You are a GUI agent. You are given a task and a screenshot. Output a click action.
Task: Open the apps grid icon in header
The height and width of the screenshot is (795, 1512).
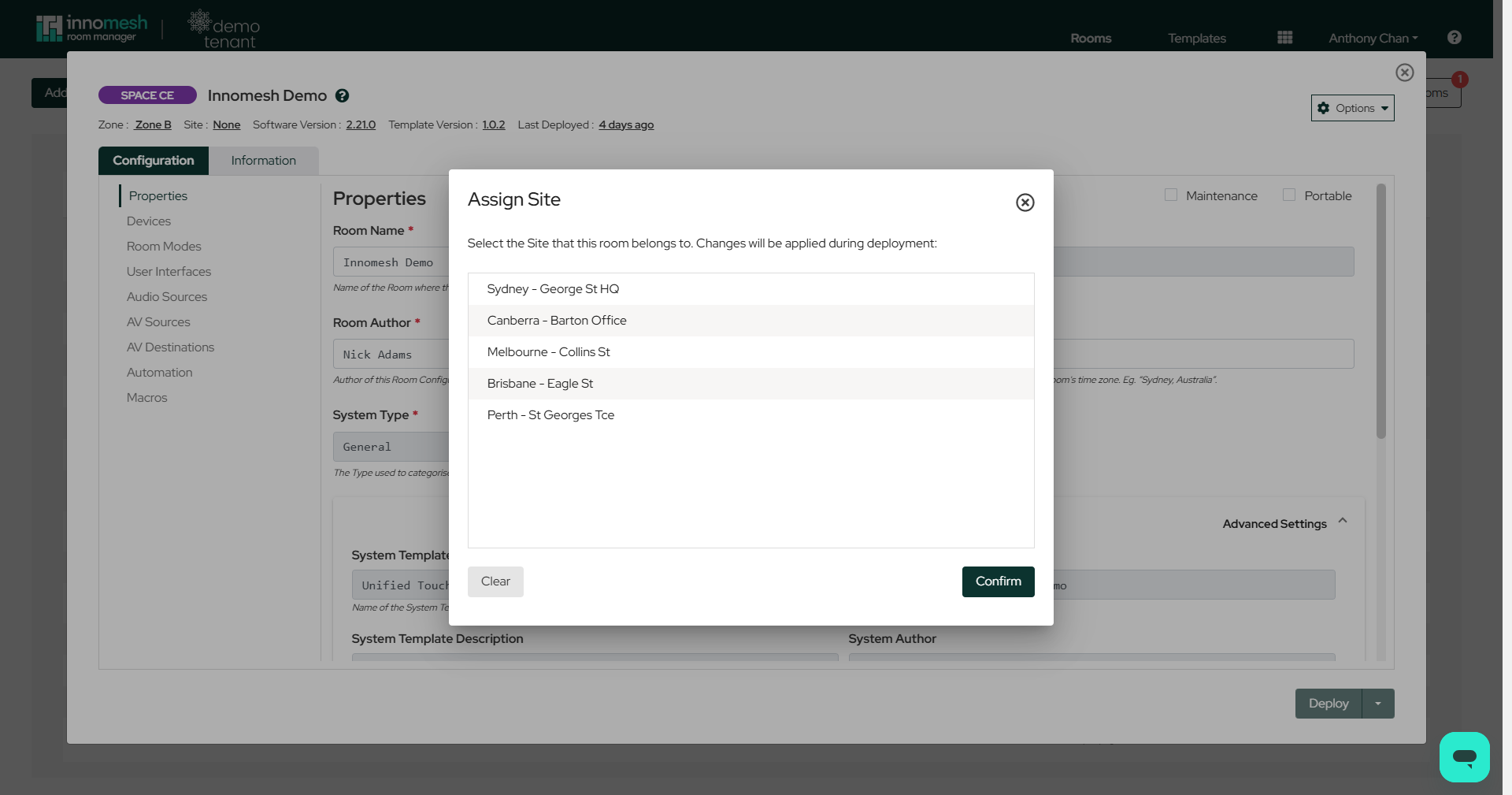[1284, 38]
